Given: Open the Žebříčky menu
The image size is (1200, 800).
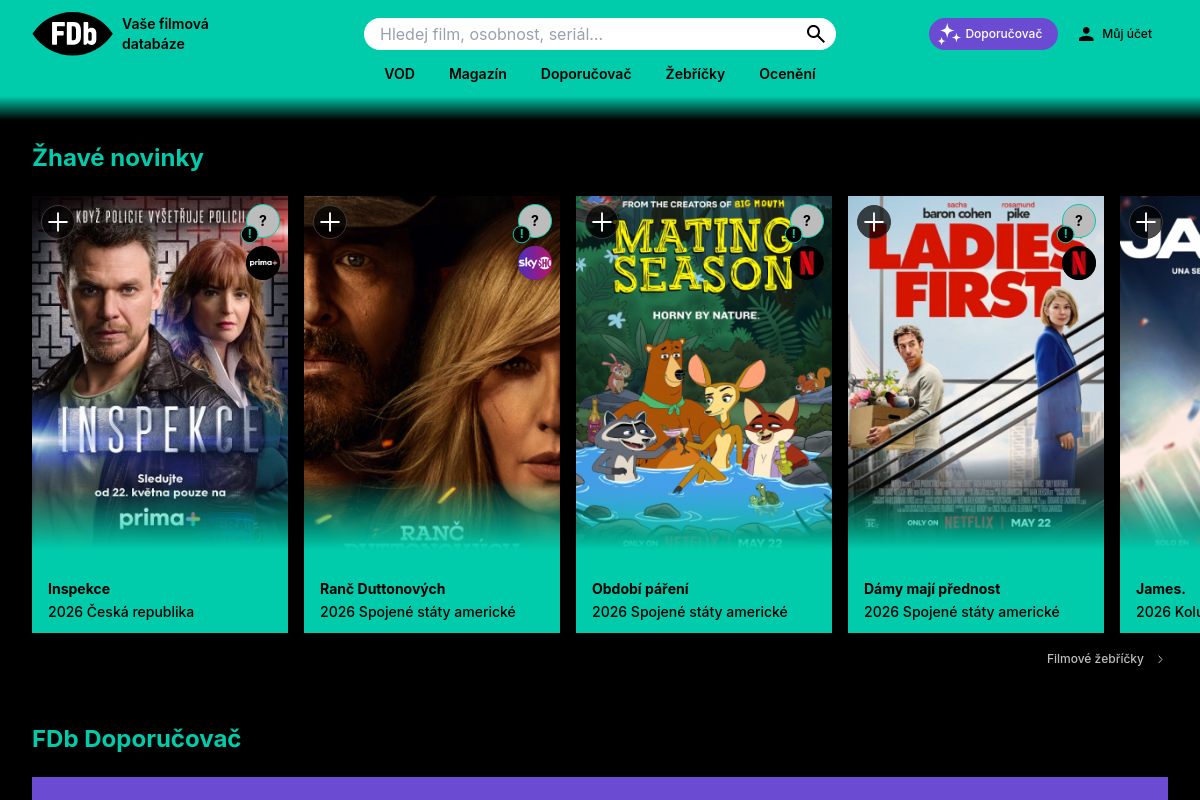Looking at the screenshot, I should tap(695, 74).
